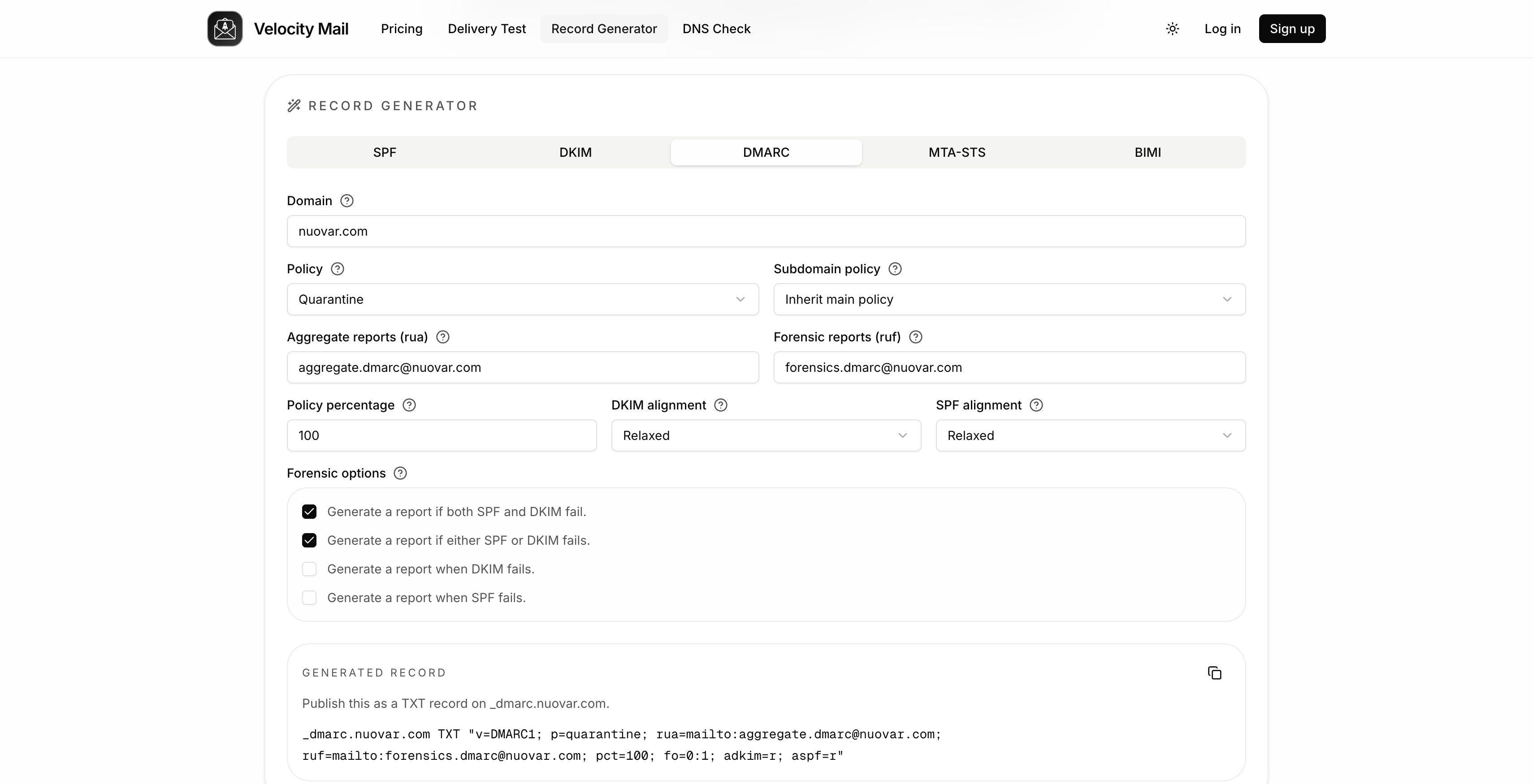Uncheck report if both SPF and DKIM fail
The width and height of the screenshot is (1533, 784).
click(x=309, y=512)
